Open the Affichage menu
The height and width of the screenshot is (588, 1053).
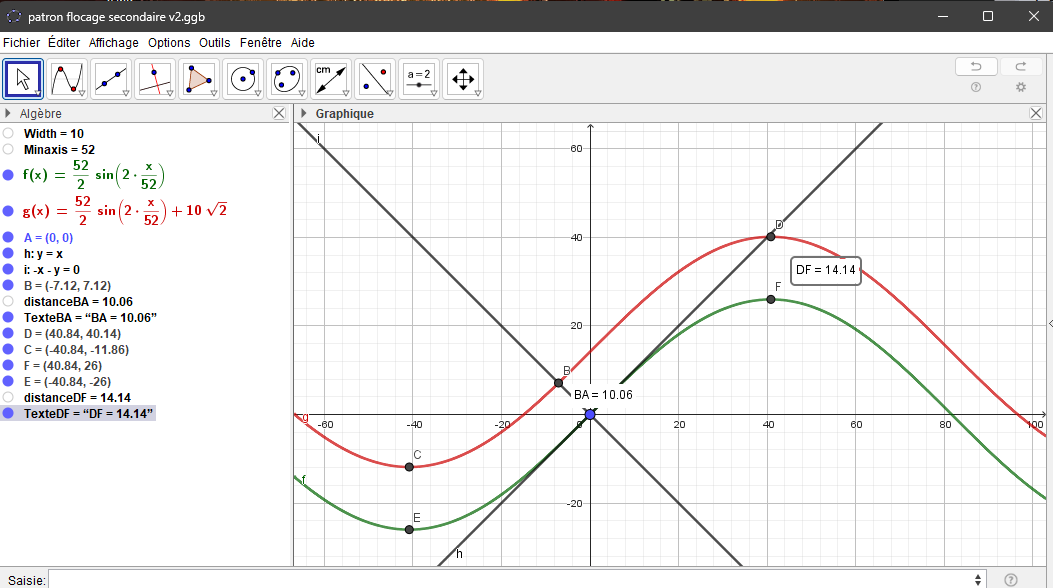(x=113, y=42)
